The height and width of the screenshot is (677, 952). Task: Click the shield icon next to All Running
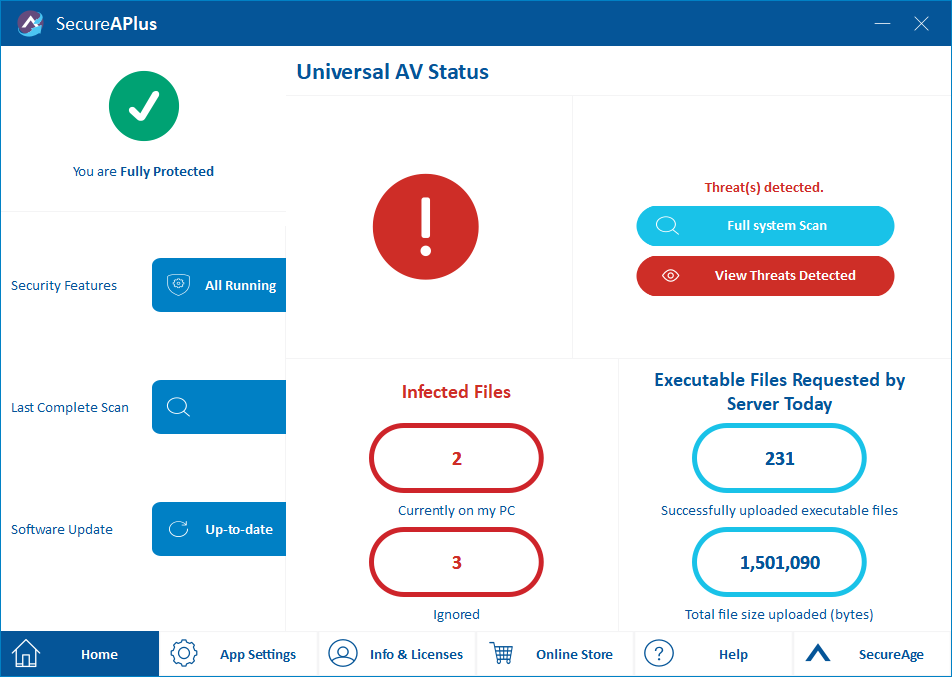179,285
